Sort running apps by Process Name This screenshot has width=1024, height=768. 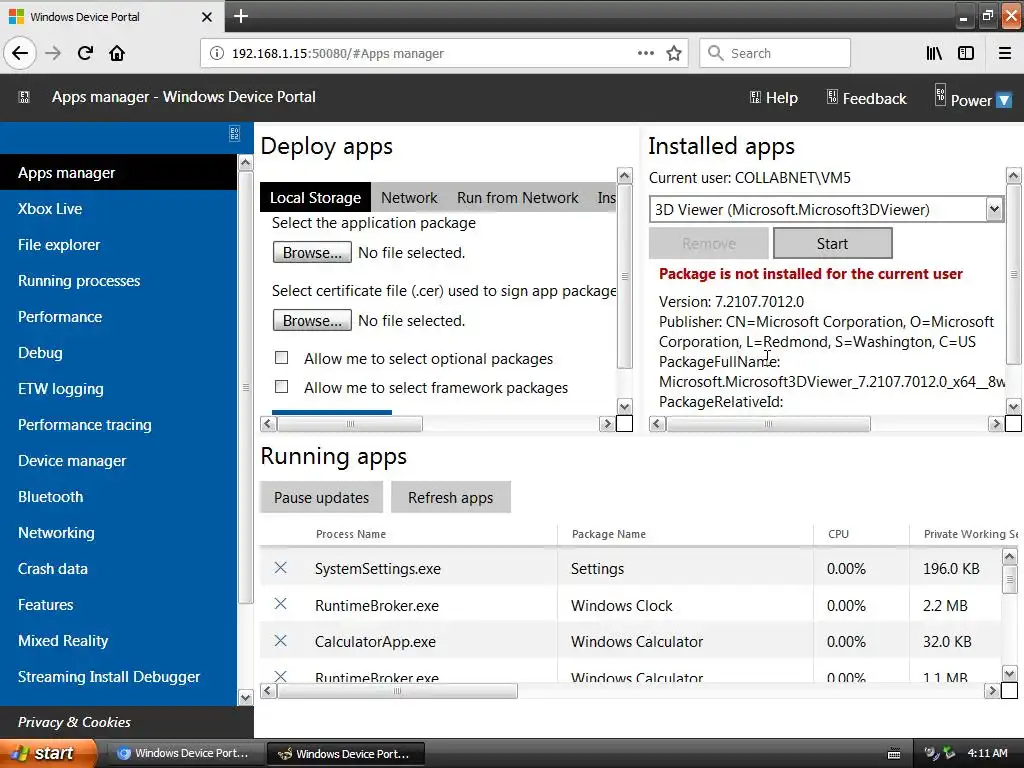pos(351,534)
